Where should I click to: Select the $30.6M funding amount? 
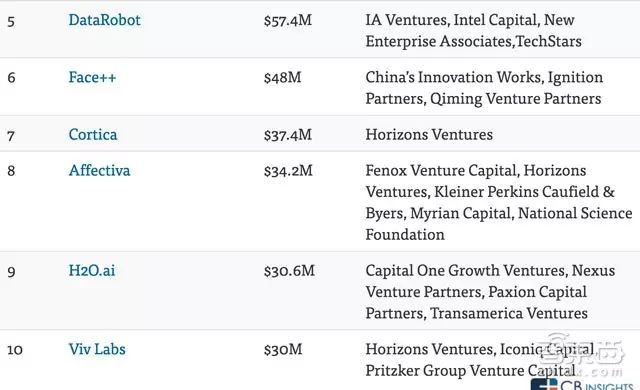pos(289,270)
